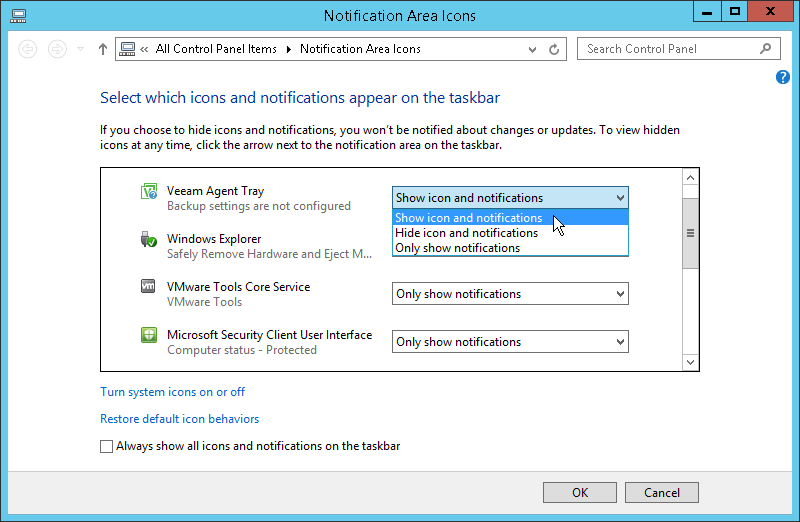The width and height of the screenshot is (800, 522).
Task: Click 'Veeam Agent Tray' name text
Action: click(215, 191)
